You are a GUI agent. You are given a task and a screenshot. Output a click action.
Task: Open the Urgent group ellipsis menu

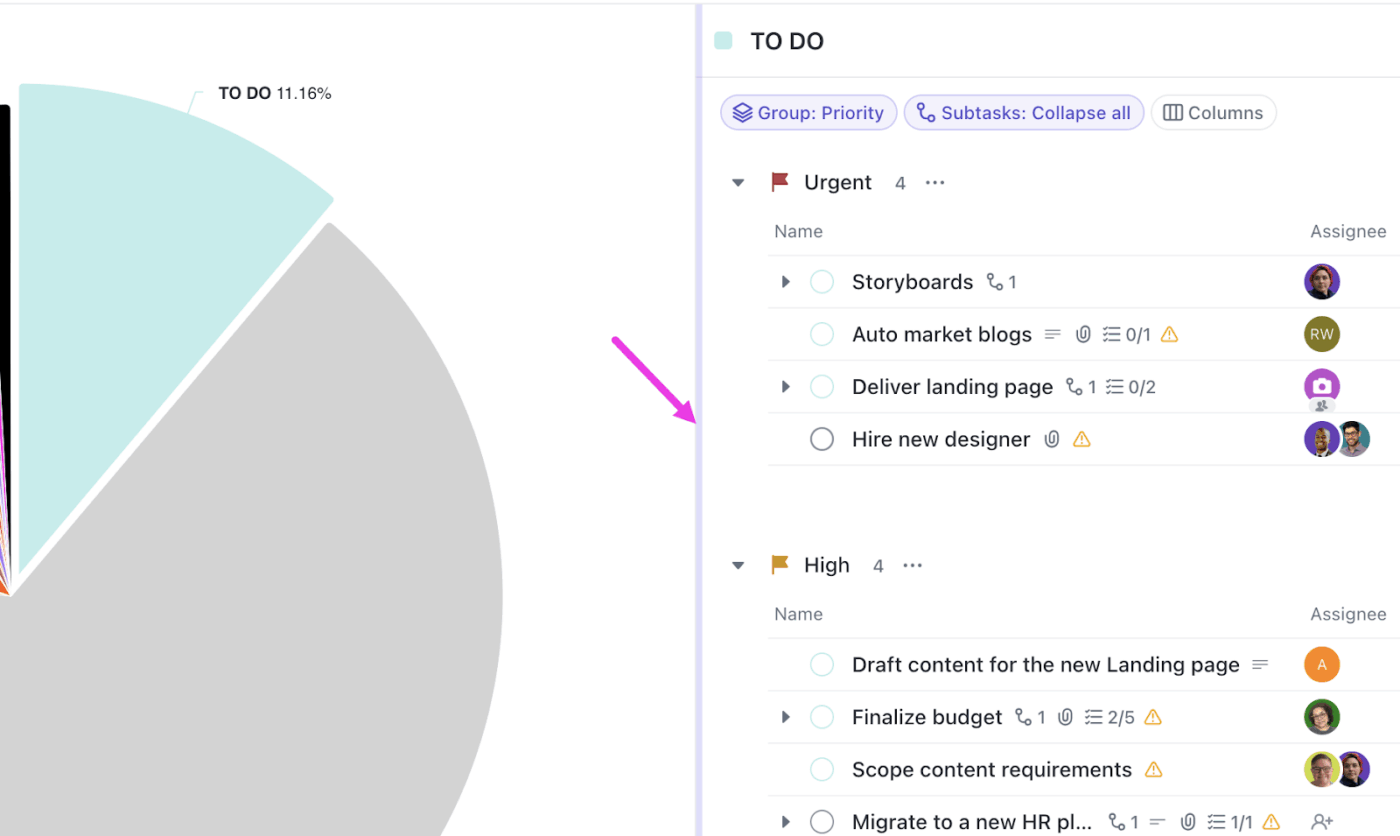pyautogui.click(x=935, y=182)
